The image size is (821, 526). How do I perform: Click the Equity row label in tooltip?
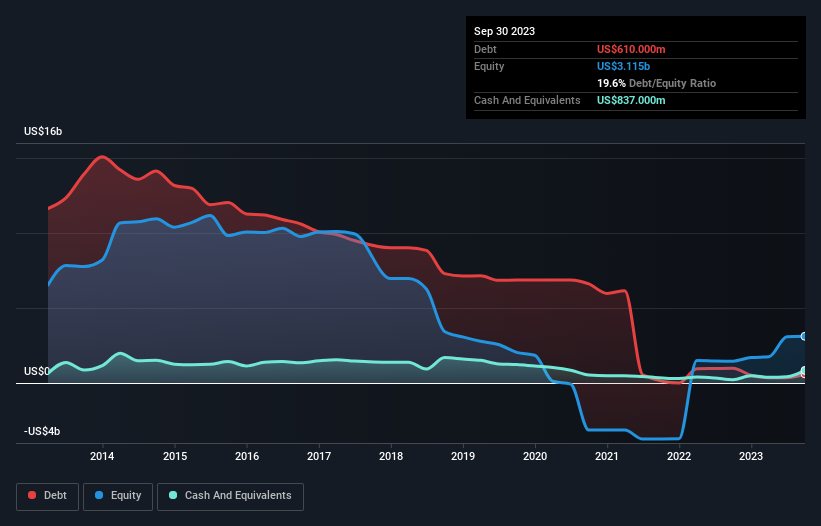click(x=489, y=66)
